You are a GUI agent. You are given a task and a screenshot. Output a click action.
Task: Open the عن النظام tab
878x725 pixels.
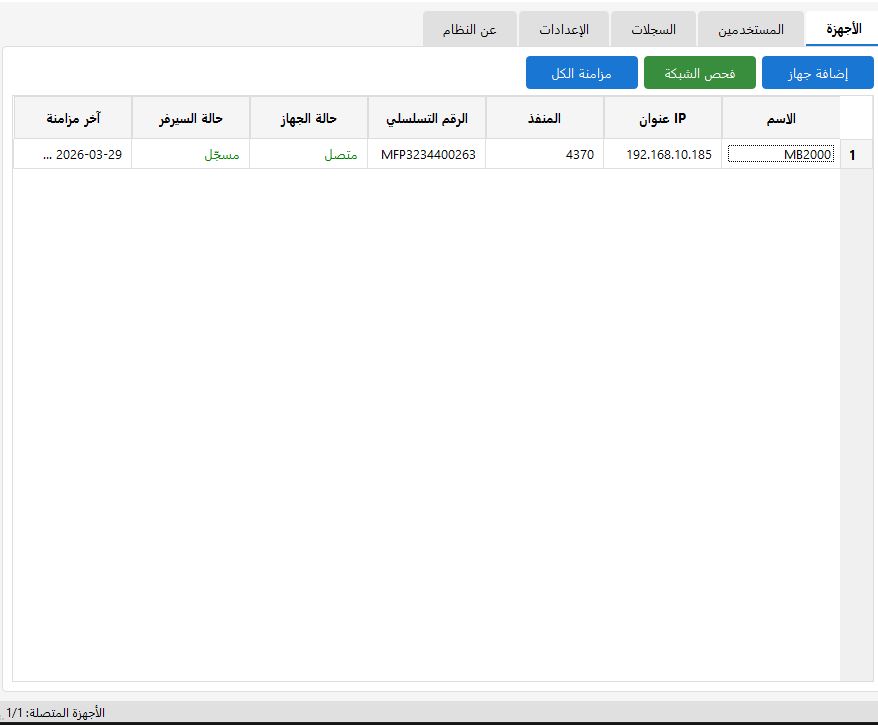tap(469, 29)
